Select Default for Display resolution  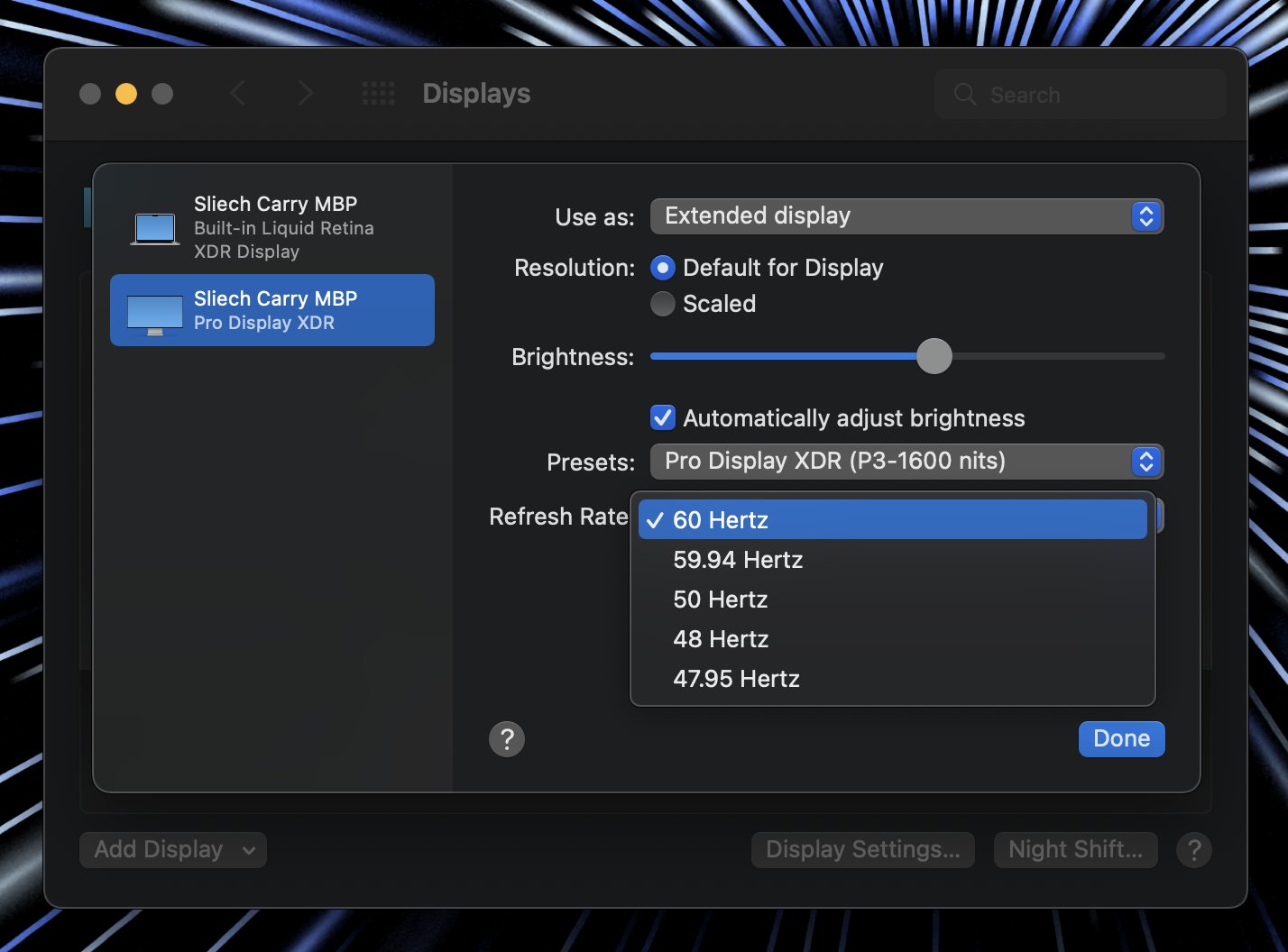[663, 267]
